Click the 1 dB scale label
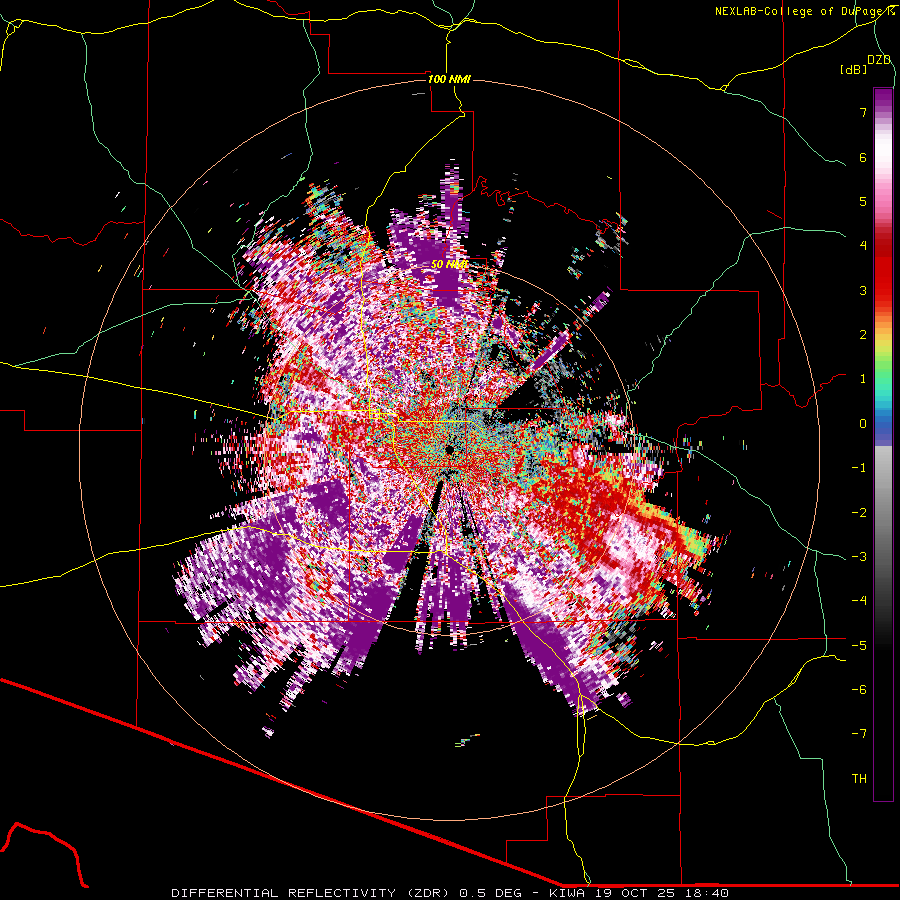900x900 pixels. coord(863,379)
